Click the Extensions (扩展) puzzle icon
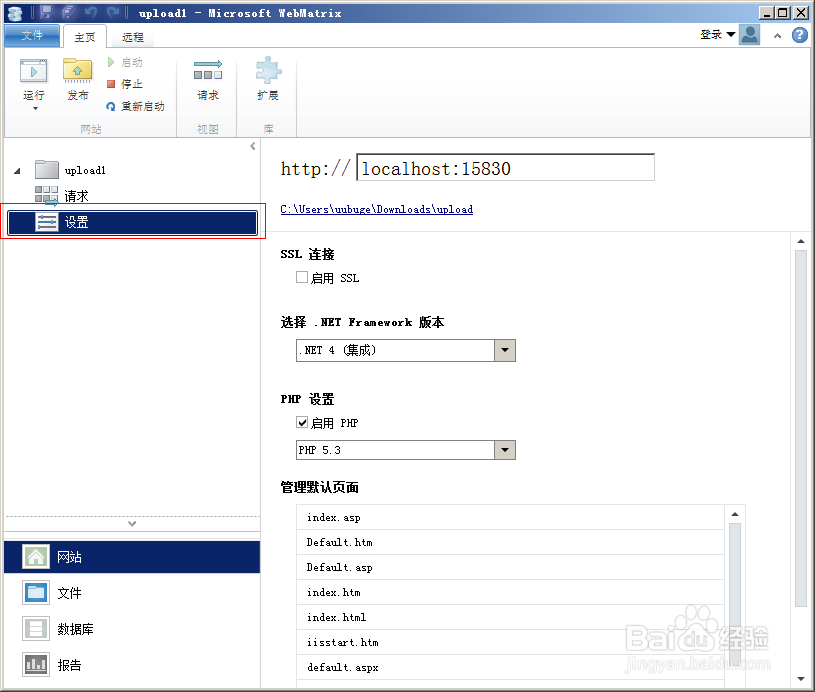 tap(268, 70)
